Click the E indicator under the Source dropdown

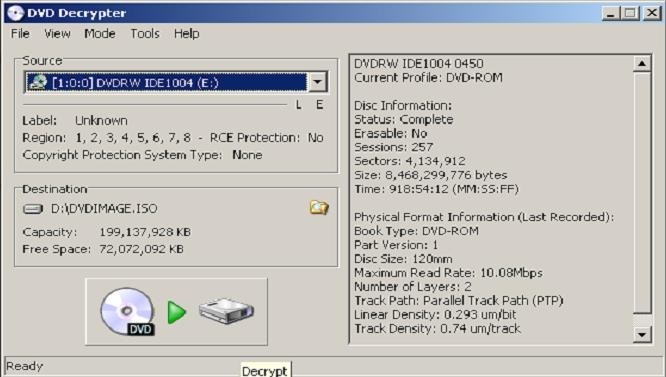tap(319, 105)
